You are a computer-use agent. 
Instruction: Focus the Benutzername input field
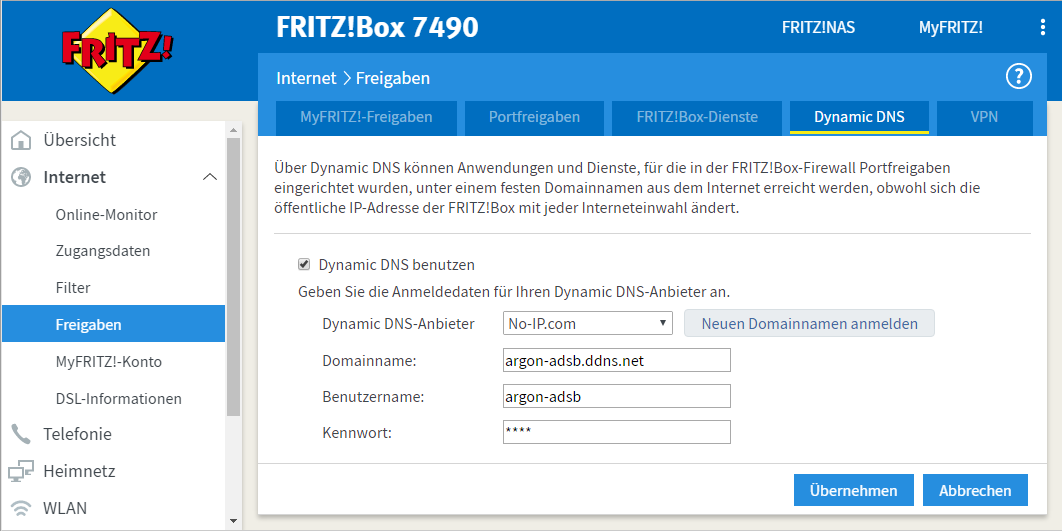[616, 397]
